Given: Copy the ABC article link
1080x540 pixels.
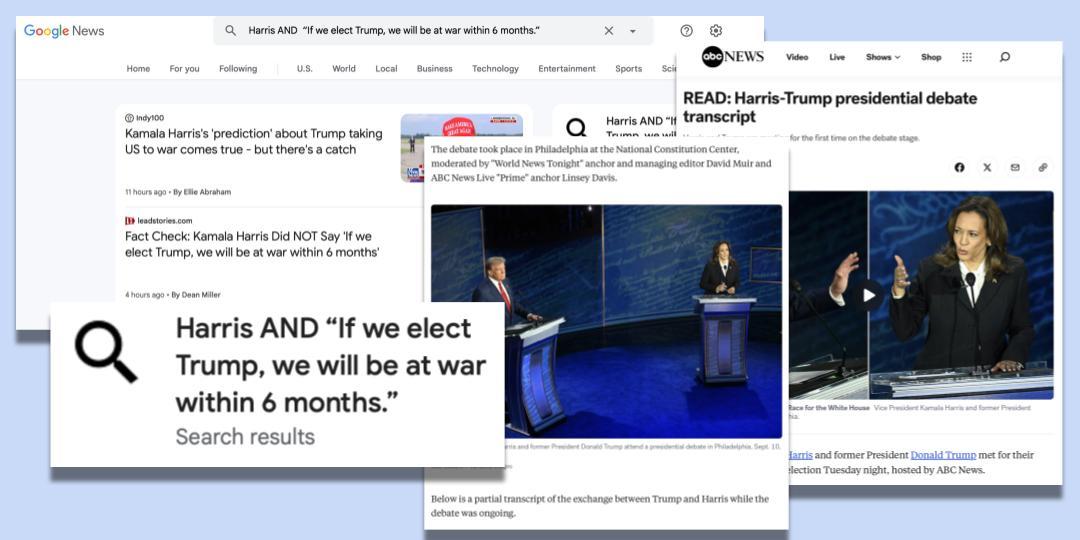Looking at the screenshot, I should pos(1043,167).
